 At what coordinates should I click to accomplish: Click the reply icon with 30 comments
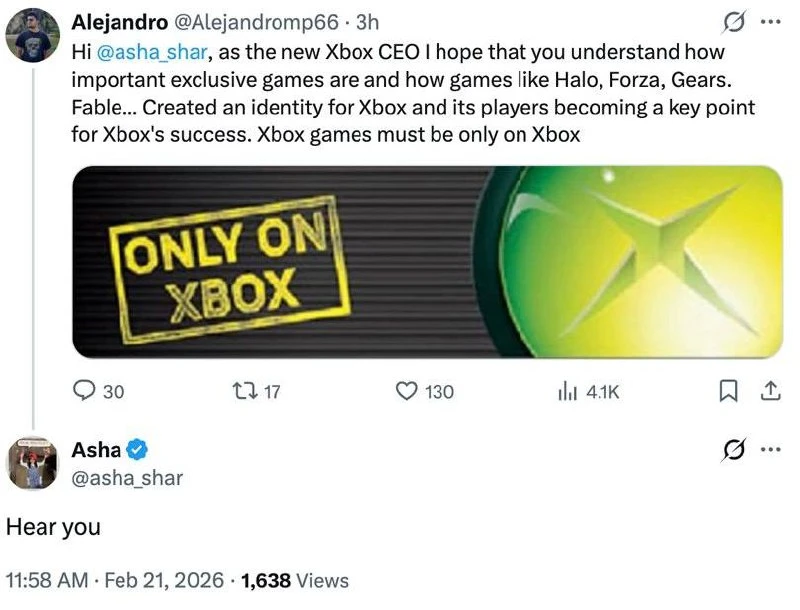coord(86,392)
